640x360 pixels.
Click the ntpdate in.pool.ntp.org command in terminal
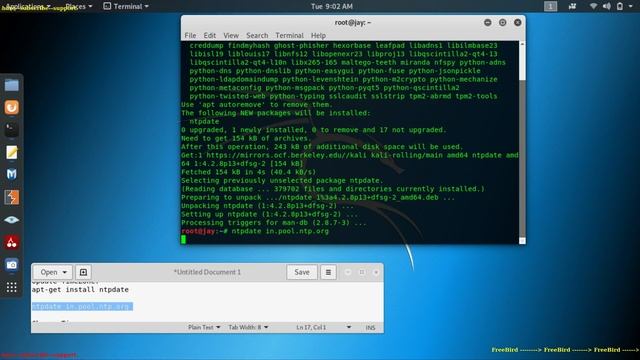[280, 231]
